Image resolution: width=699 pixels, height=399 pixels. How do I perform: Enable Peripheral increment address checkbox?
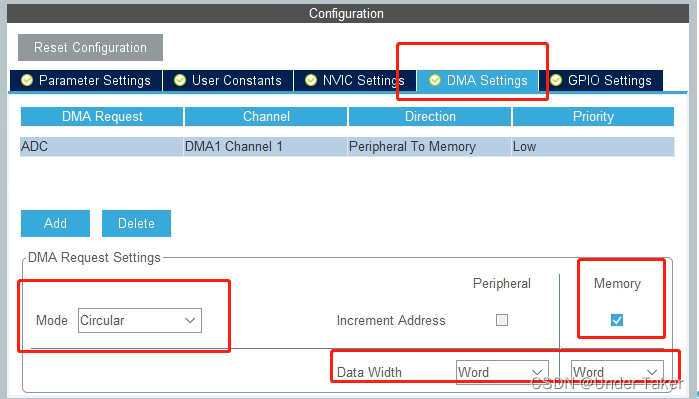click(x=502, y=320)
